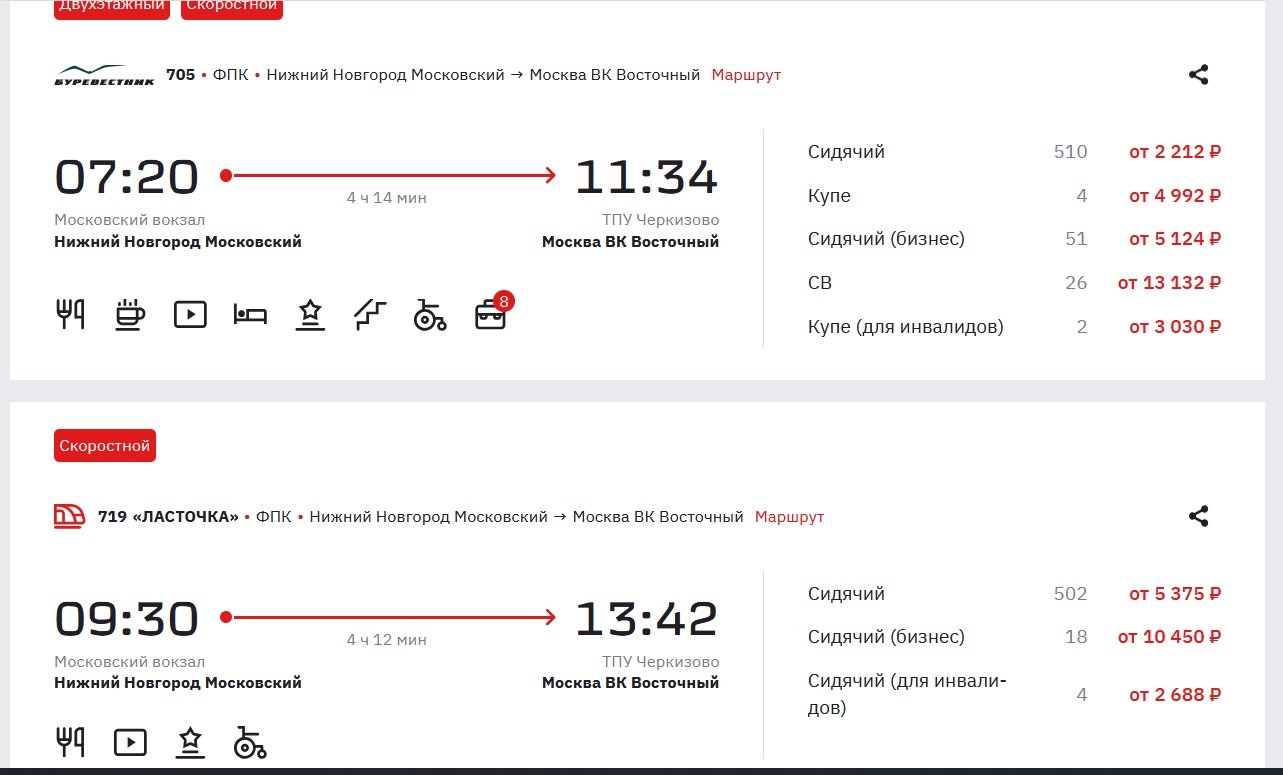Select Купе option from 4 992 ₽
The width and height of the screenshot is (1283, 775).
pos(1175,196)
